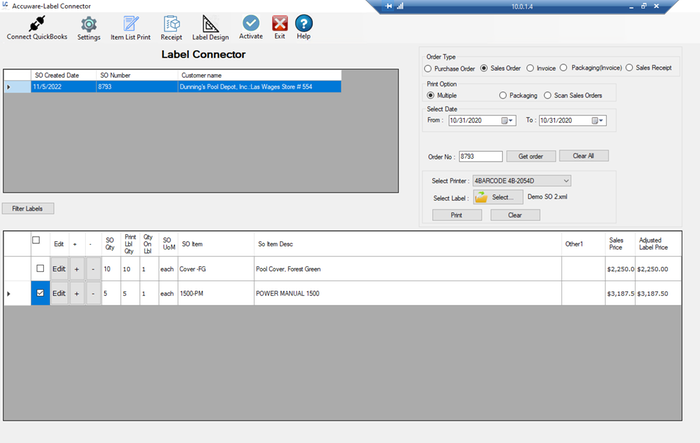Open the To date picker dropdown
Image resolution: width=700 pixels, height=443 pixels.
[598, 121]
